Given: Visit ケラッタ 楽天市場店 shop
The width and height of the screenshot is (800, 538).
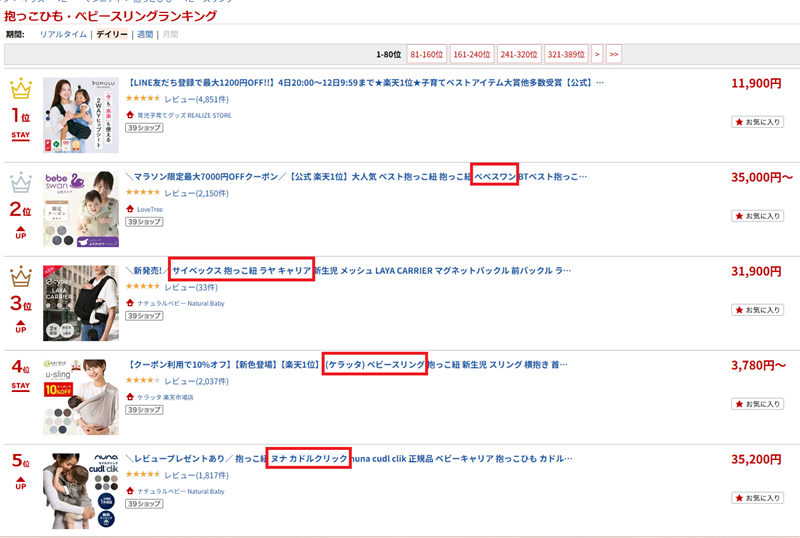Looking at the screenshot, I should point(165,397).
